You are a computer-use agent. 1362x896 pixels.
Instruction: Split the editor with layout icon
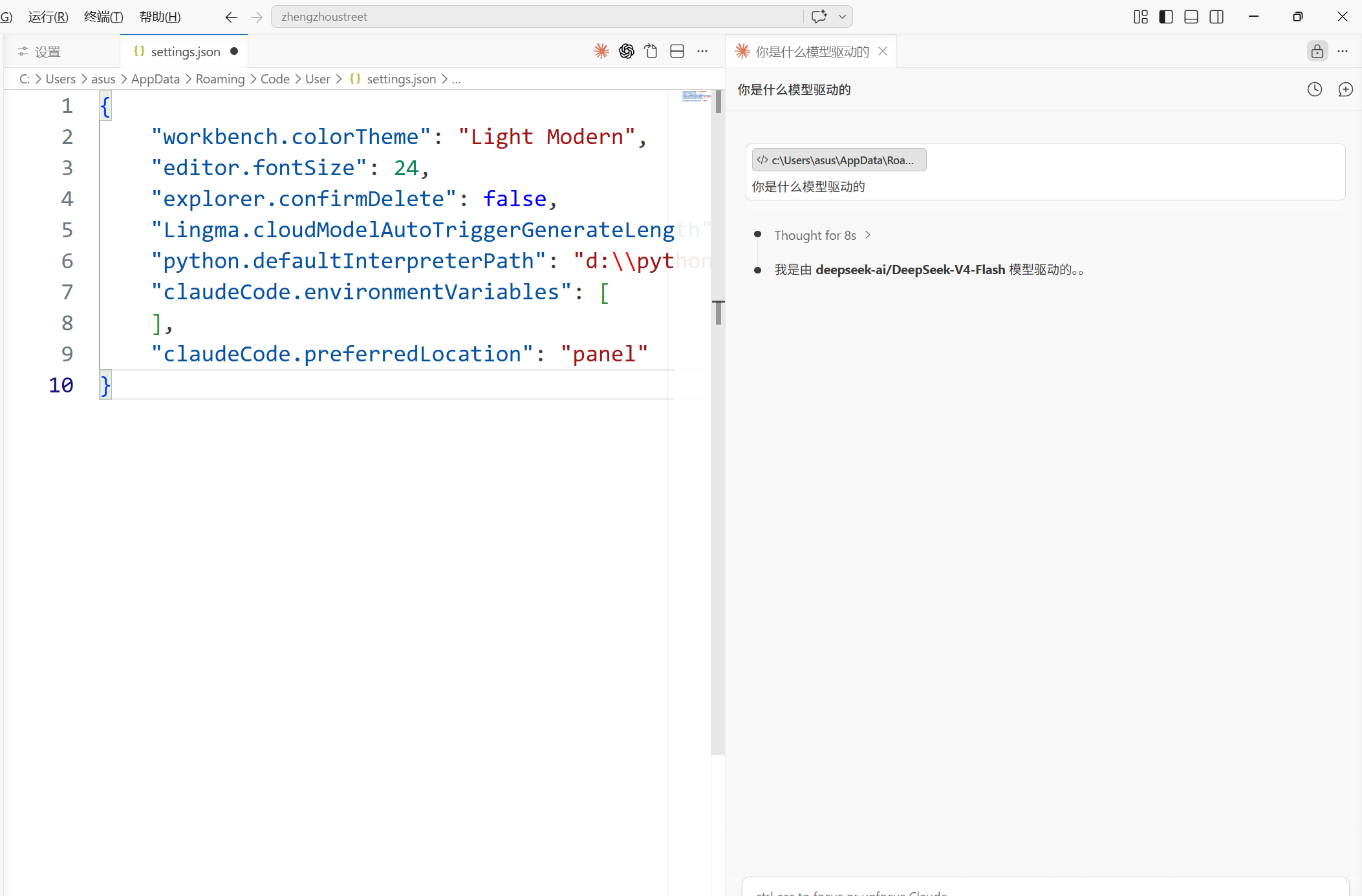(x=677, y=51)
